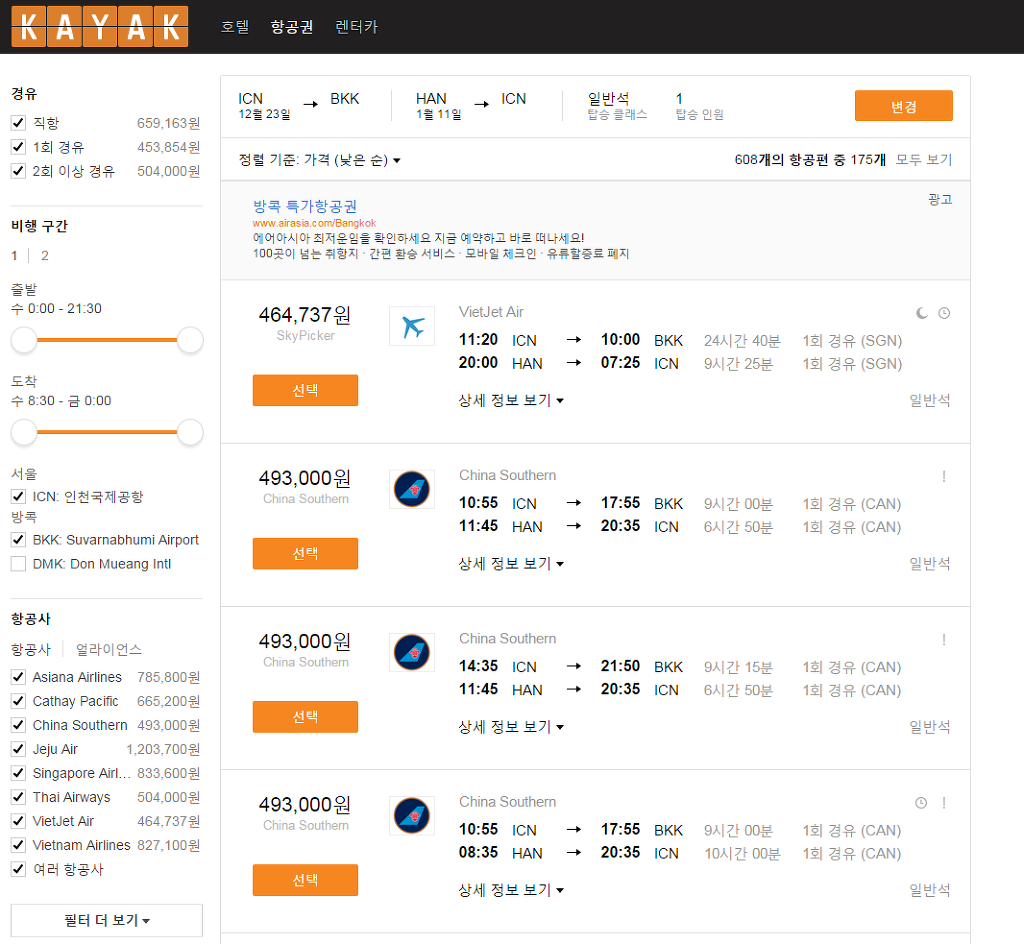Open the 호텔 tab in top navigation
The height and width of the screenshot is (944, 1024).
click(235, 27)
